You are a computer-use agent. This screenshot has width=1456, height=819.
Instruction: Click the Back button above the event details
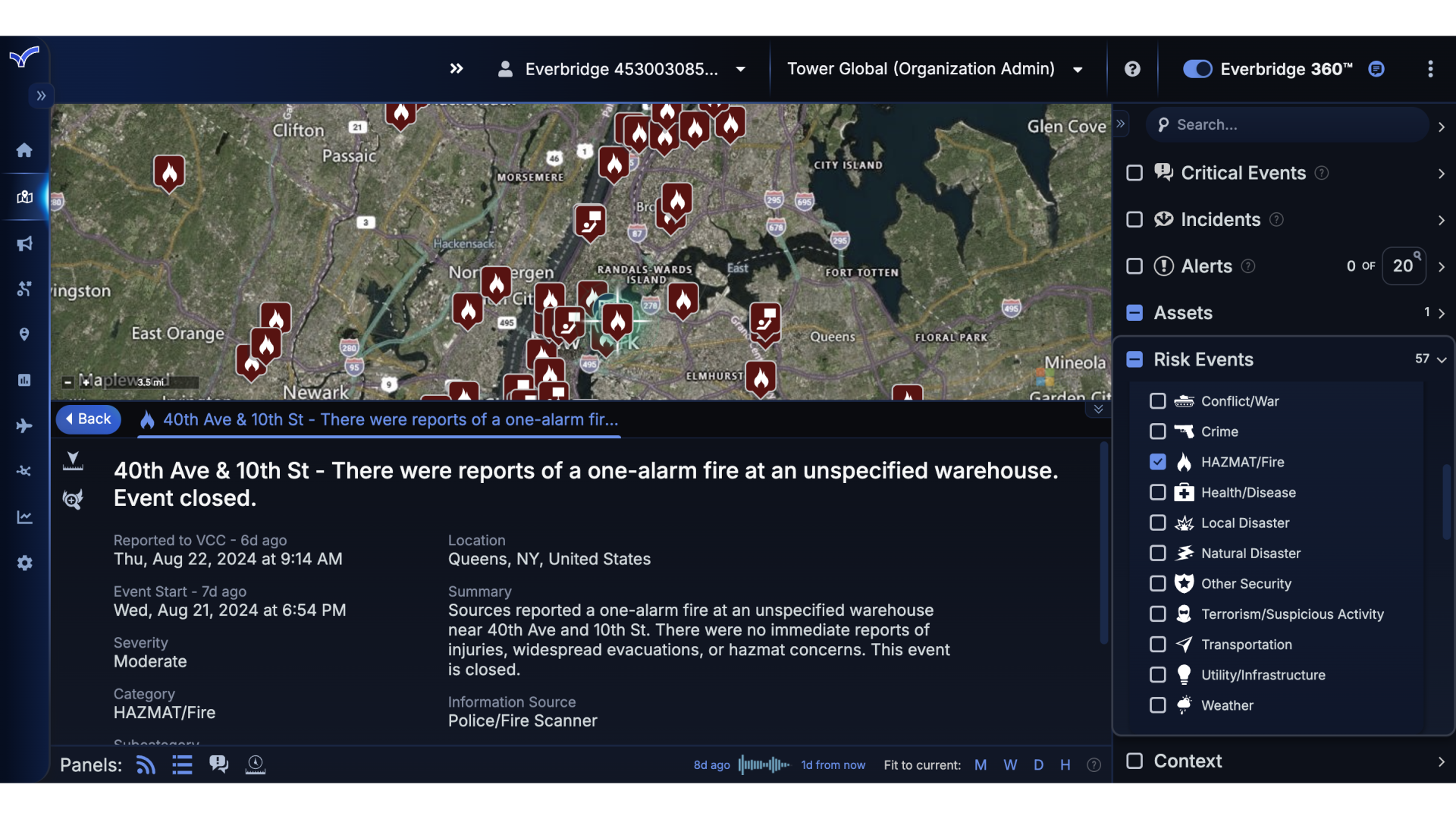click(88, 419)
